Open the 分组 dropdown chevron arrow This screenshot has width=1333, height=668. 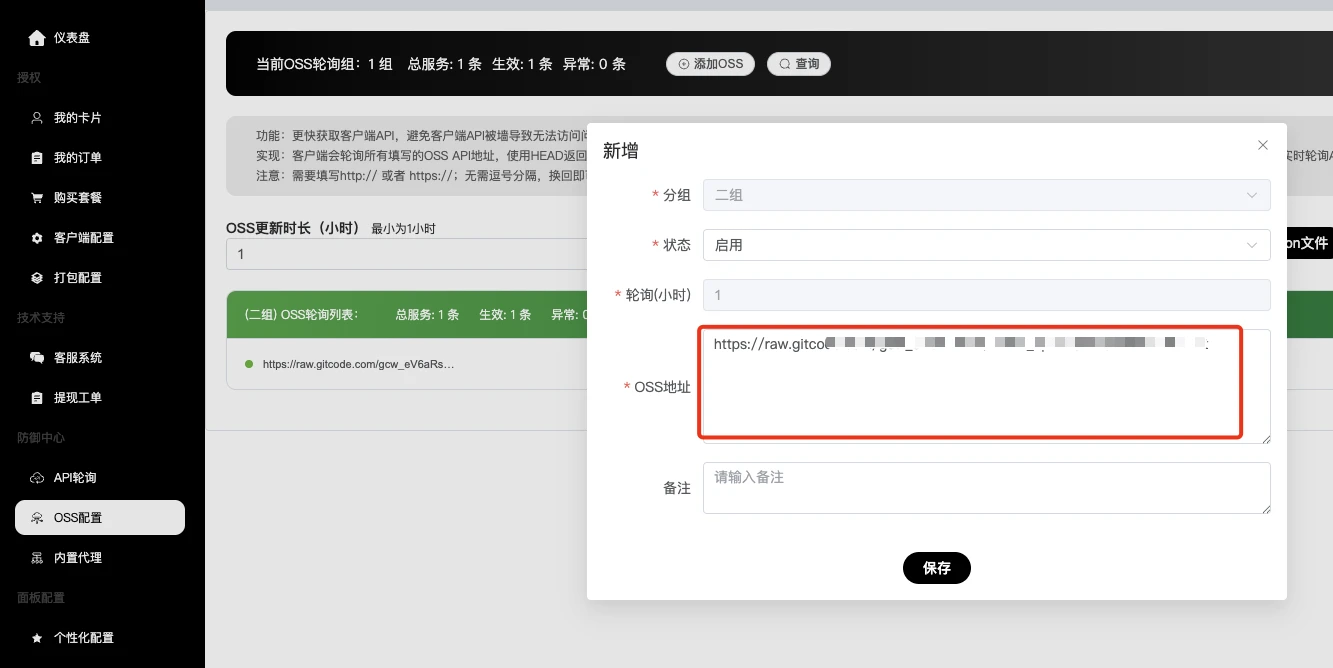point(1251,195)
